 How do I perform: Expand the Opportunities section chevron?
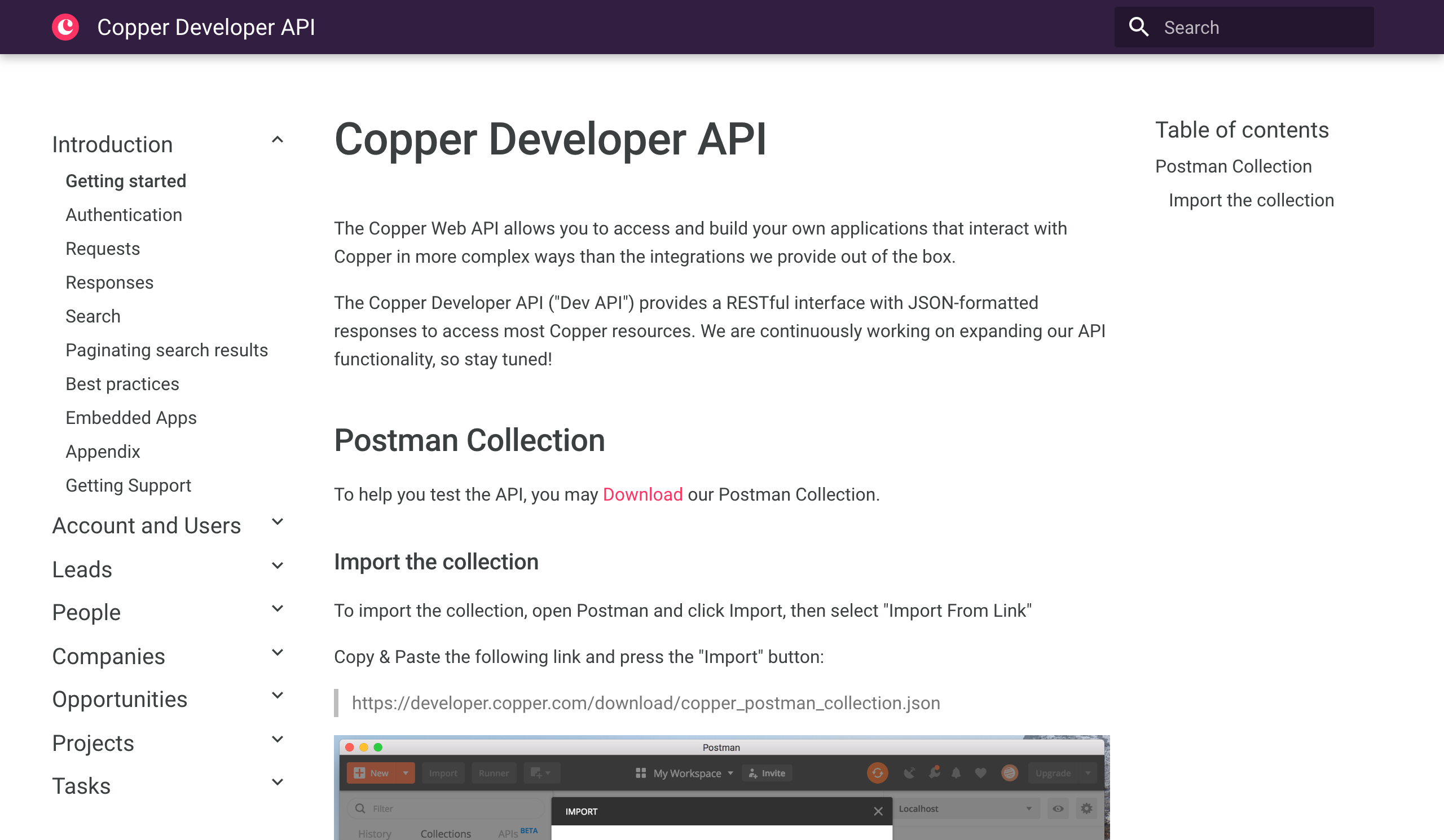(278, 695)
